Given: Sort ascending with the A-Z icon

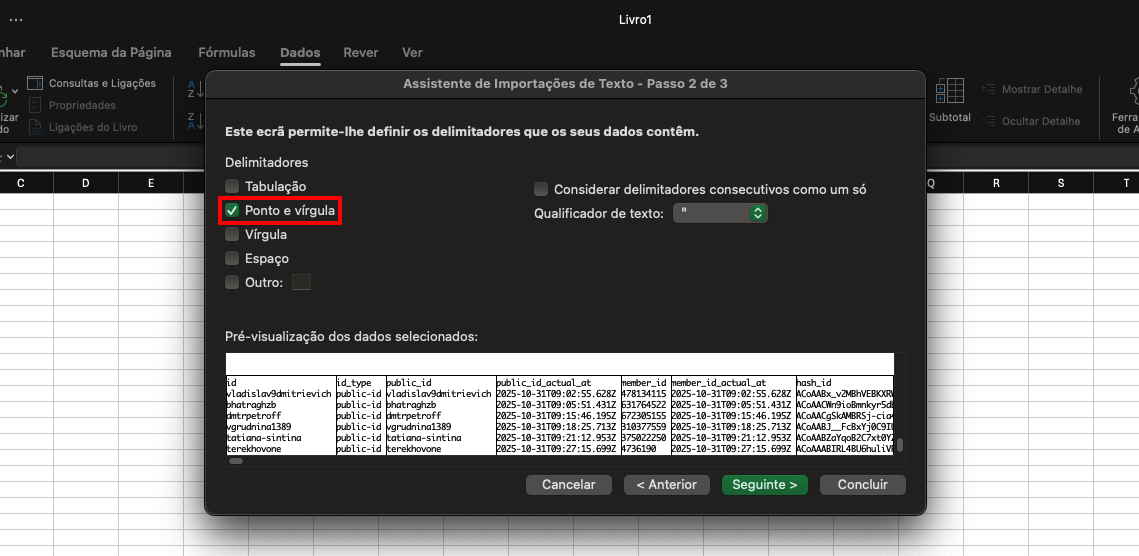Looking at the screenshot, I should 195,90.
